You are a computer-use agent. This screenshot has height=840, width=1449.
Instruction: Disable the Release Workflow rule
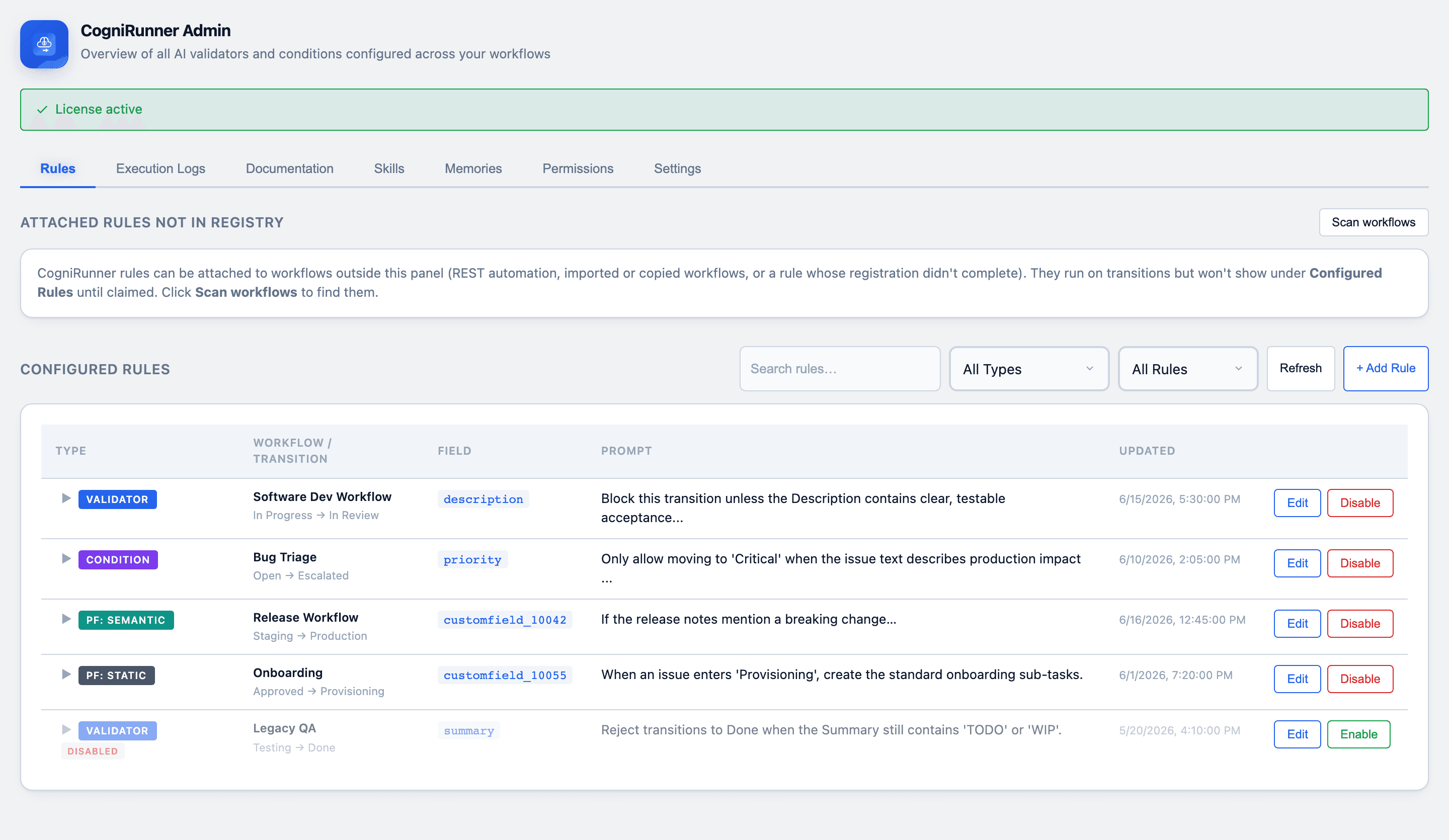[1360, 624]
